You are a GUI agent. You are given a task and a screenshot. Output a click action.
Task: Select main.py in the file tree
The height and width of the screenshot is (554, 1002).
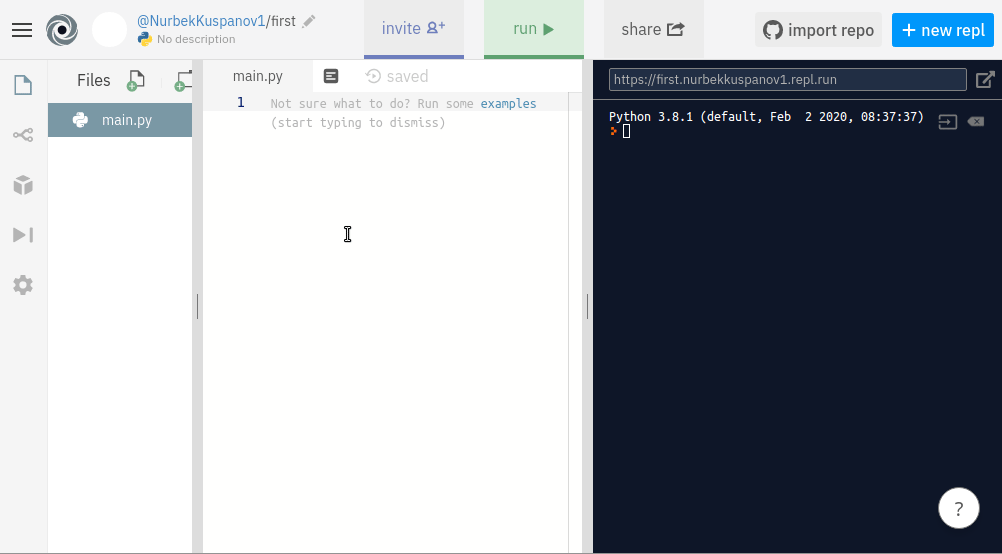(126, 121)
